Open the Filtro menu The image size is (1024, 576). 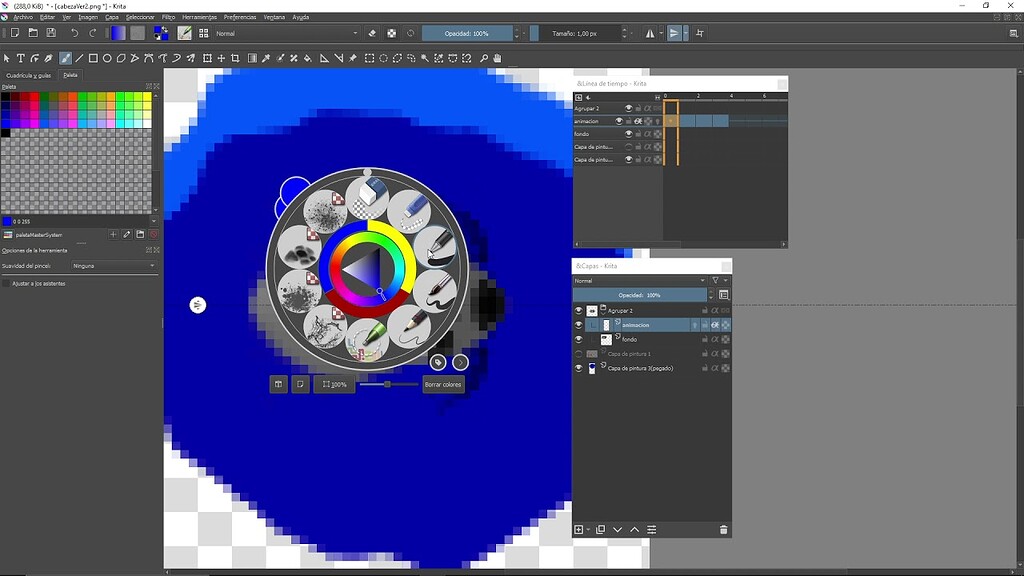coord(168,17)
